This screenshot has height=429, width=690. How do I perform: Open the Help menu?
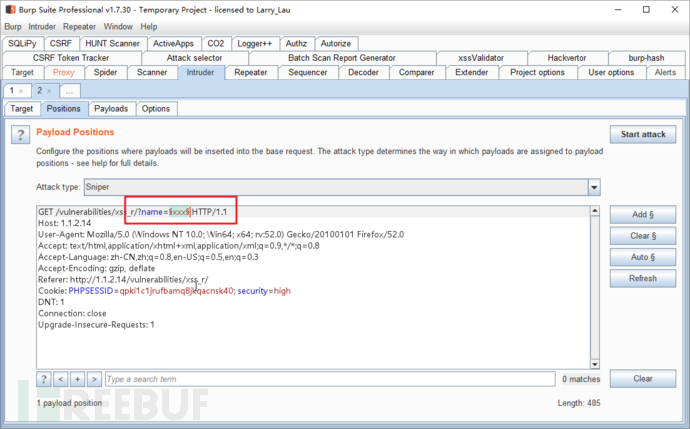pos(149,27)
